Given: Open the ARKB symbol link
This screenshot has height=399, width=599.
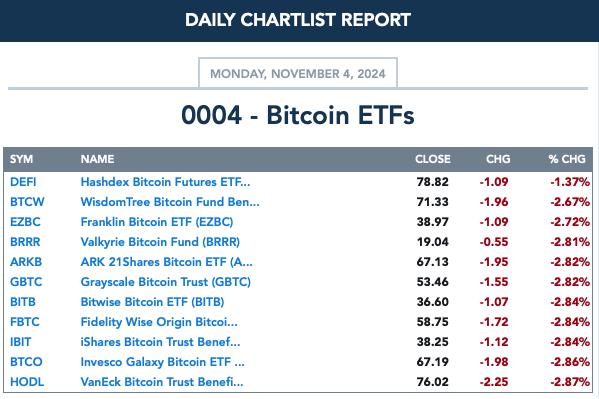Looking at the screenshot, I should [x=26, y=262].
